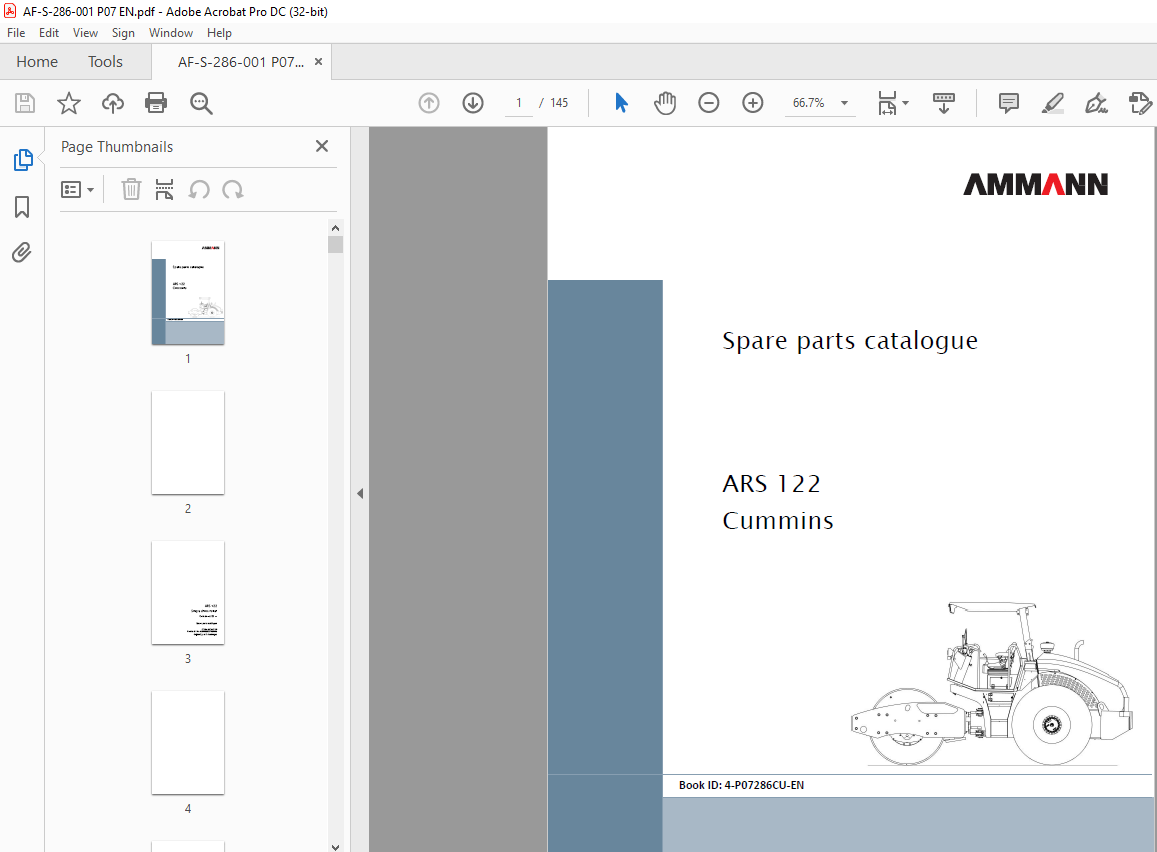This screenshot has height=852, width=1157.
Task: Zoom in with plus icon
Action: point(753,103)
